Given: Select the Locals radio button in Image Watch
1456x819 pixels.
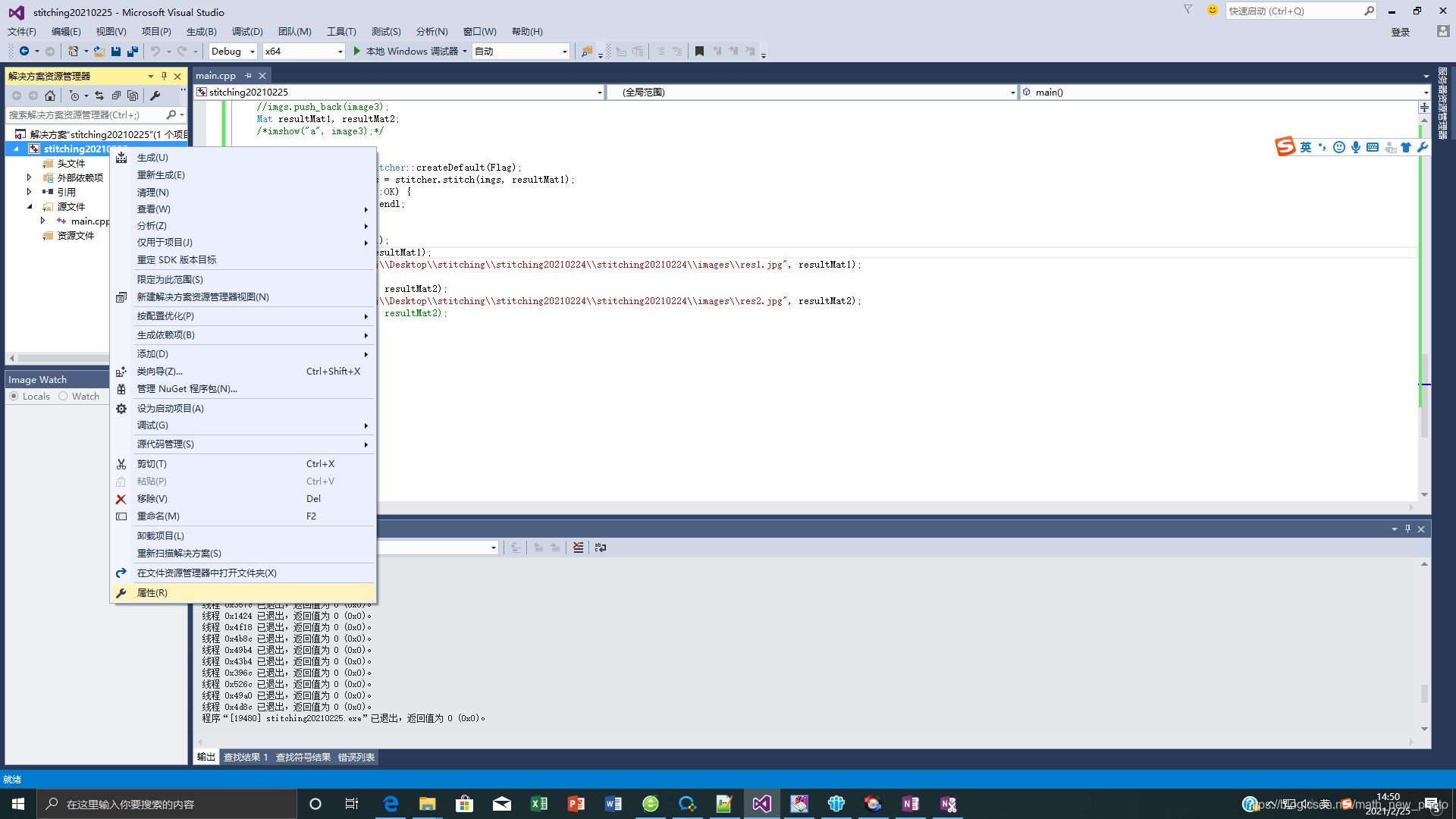Looking at the screenshot, I should tap(14, 397).
